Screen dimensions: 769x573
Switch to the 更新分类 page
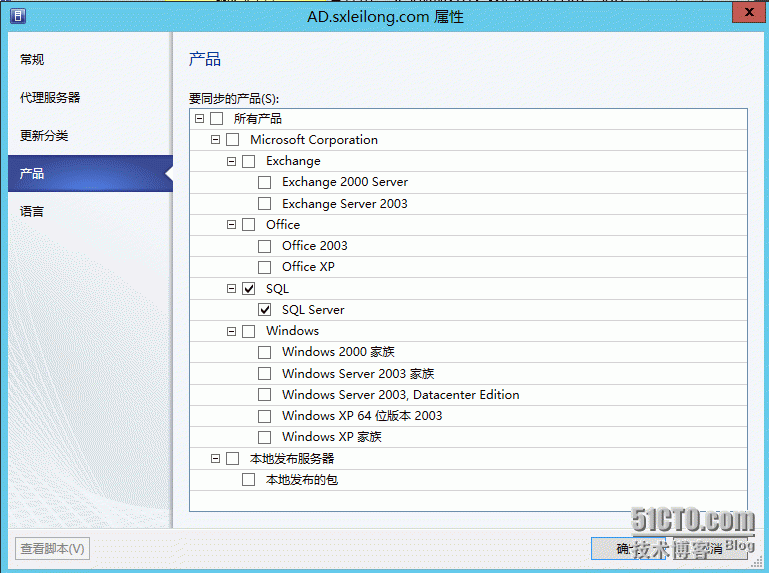point(44,135)
